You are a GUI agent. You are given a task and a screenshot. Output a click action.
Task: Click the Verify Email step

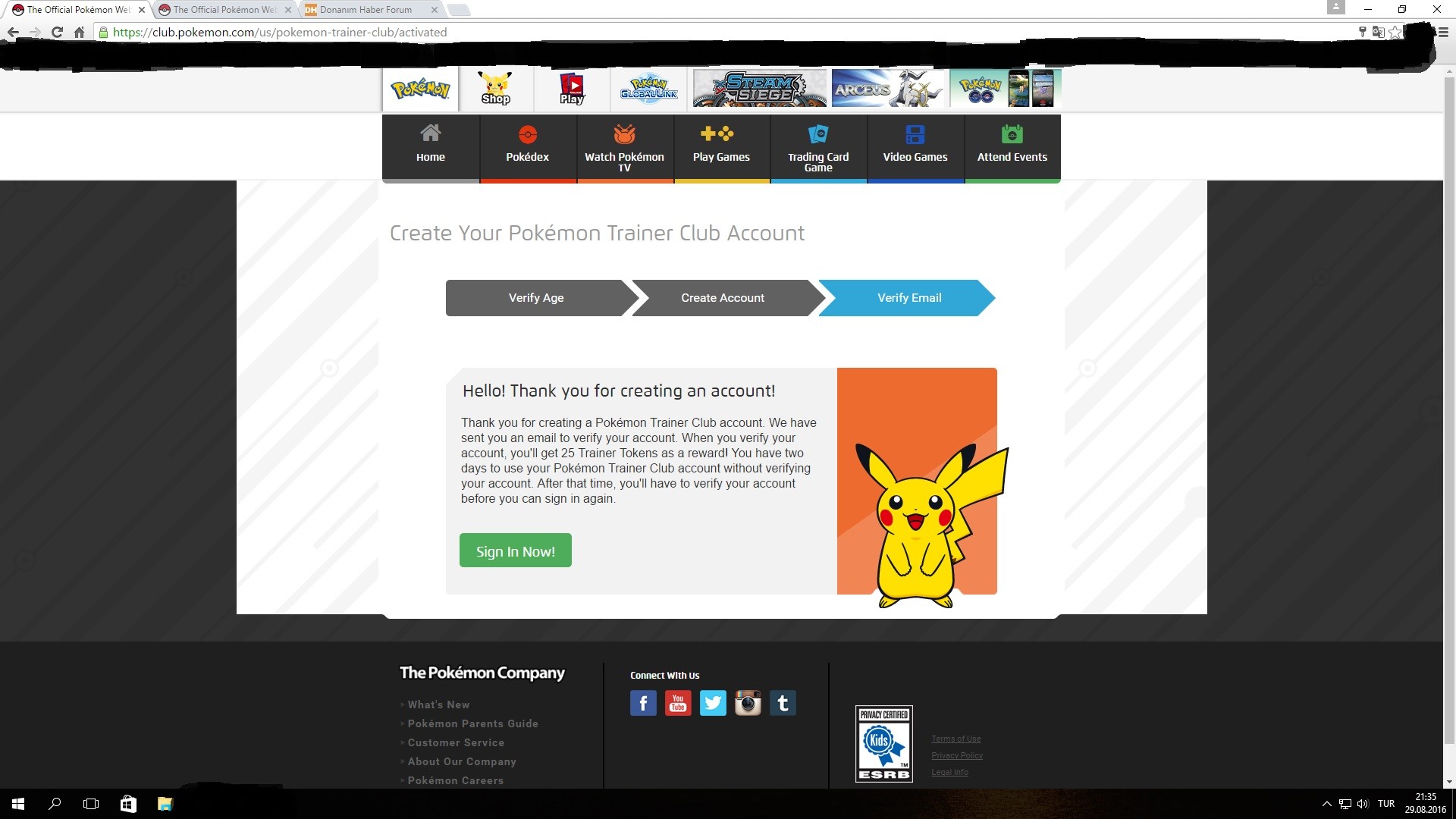tap(908, 298)
